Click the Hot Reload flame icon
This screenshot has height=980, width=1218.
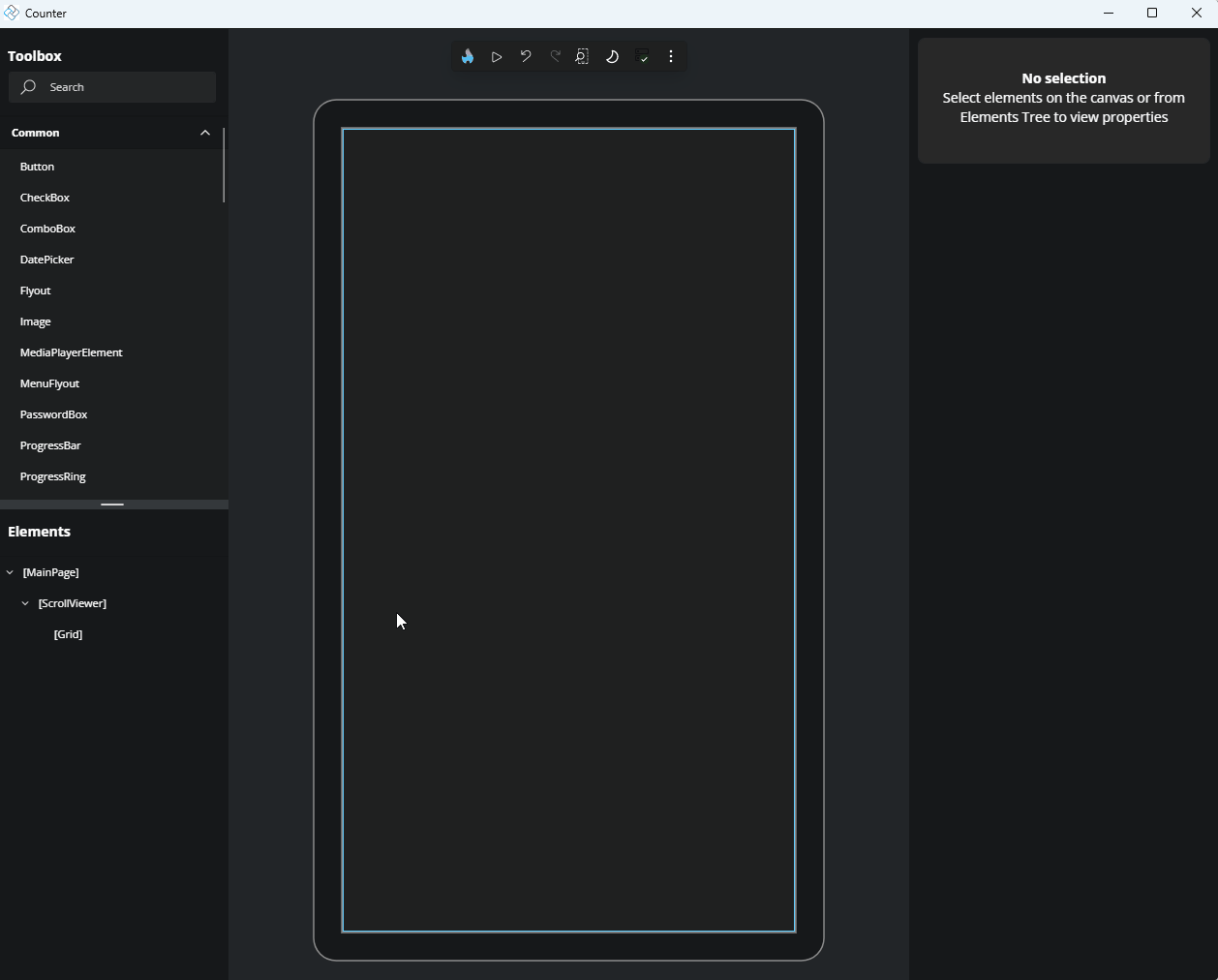pyautogui.click(x=468, y=56)
